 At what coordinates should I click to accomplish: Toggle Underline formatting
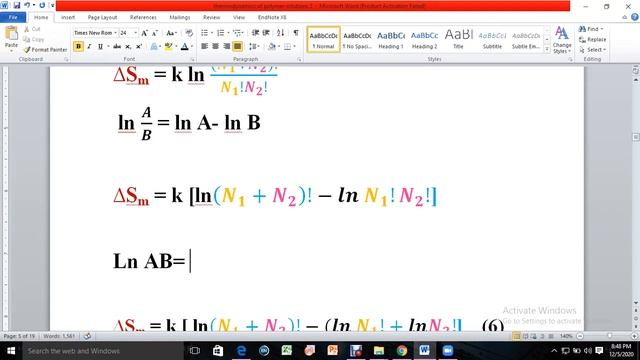point(100,47)
